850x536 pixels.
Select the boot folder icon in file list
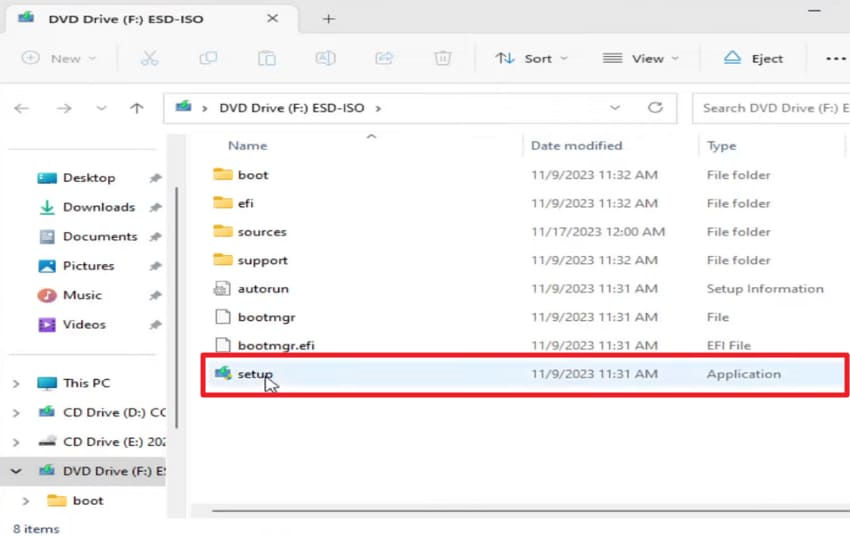[x=222, y=175]
